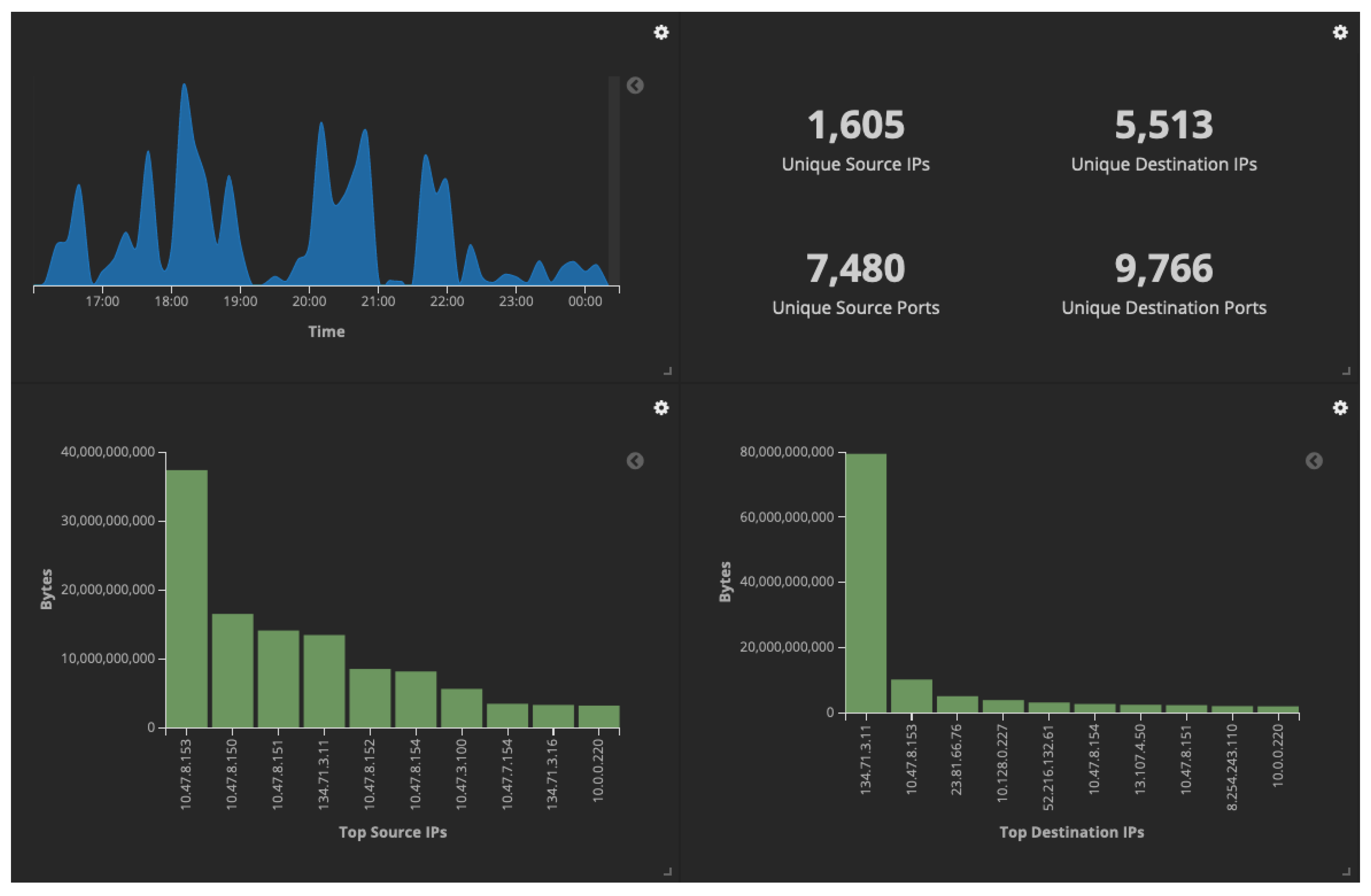
Task: Click the 134.71.3.11 bar in Top Destination IPs
Action: coord(866,584)
